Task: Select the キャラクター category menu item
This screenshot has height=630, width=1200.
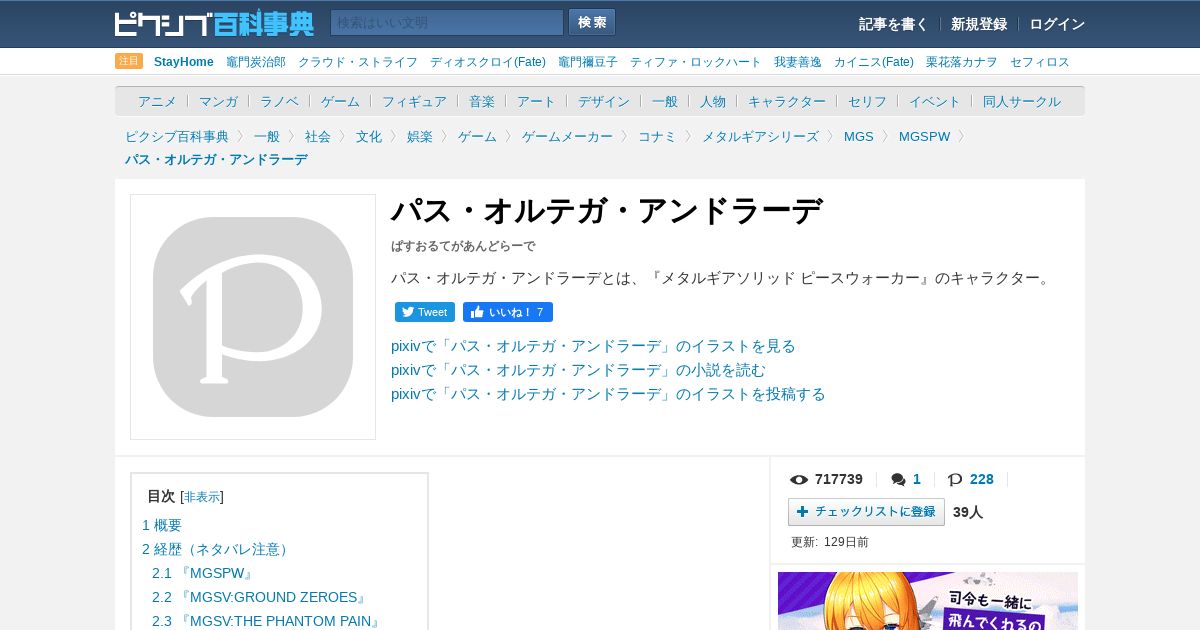Action: tap(787, 101)
